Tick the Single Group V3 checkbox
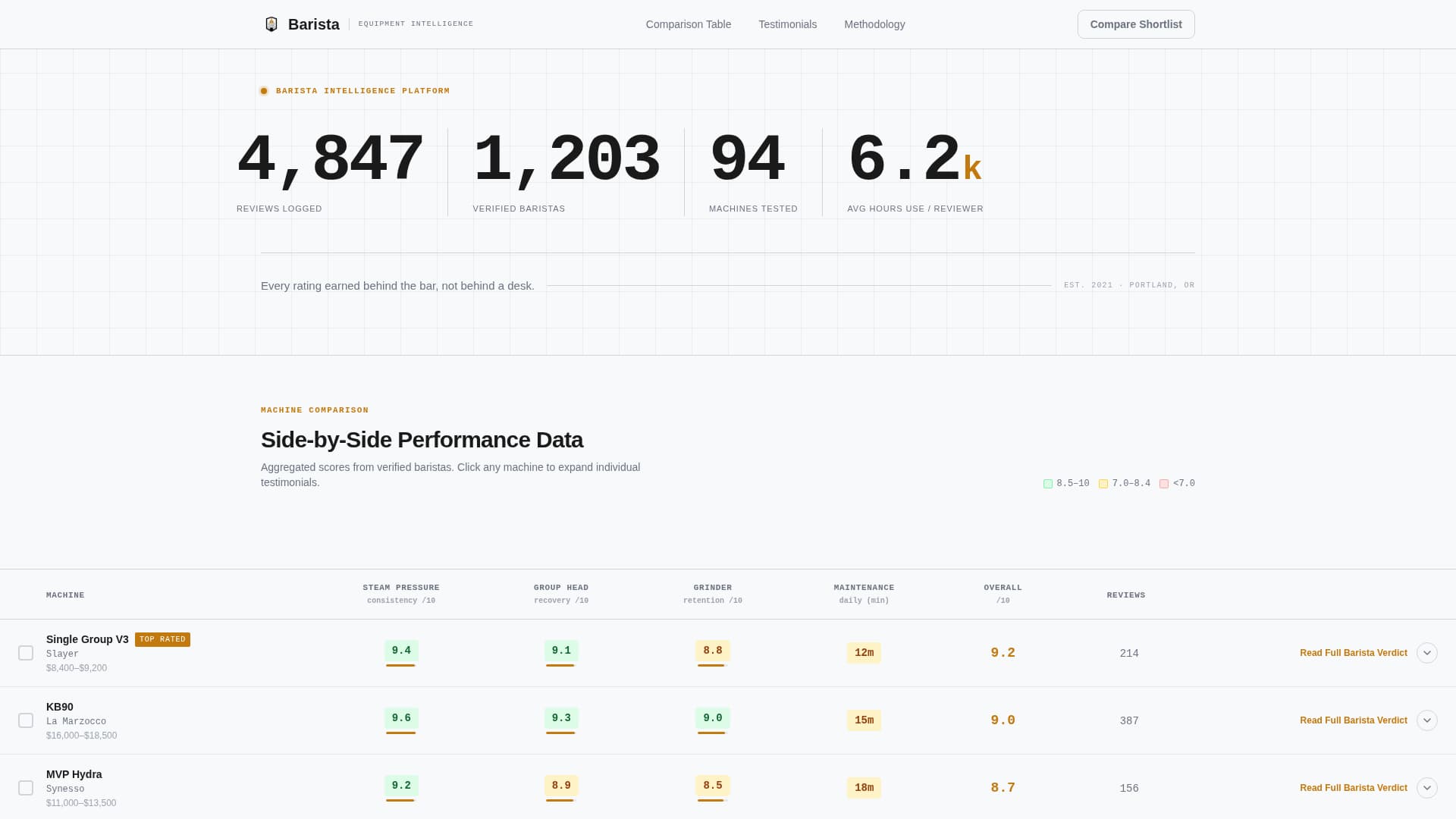This screenshot has width=1456, height=819. pos(26,653)
